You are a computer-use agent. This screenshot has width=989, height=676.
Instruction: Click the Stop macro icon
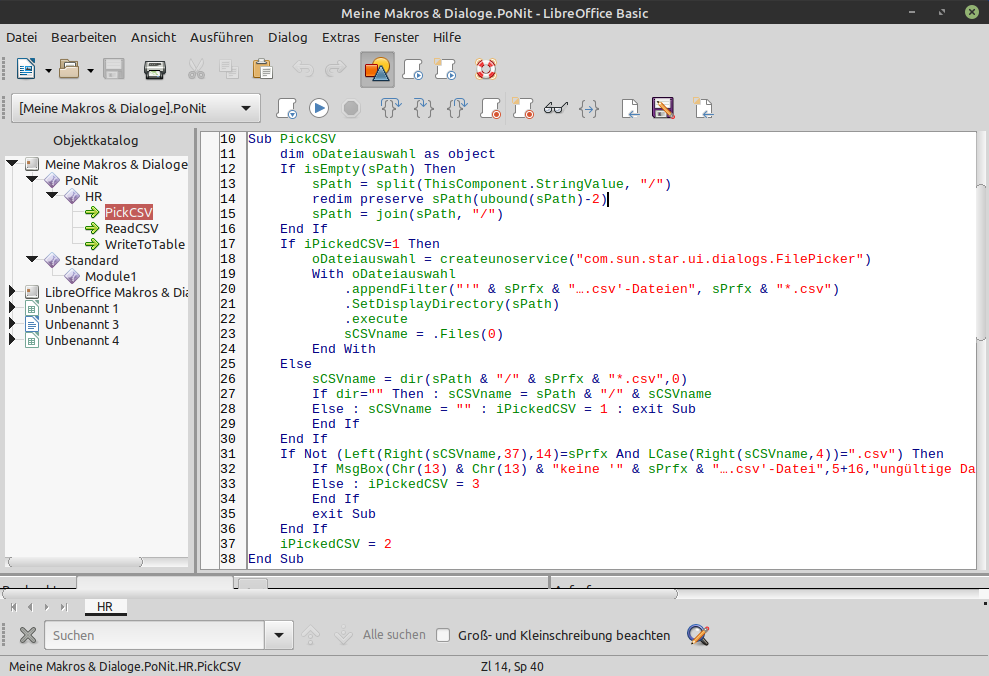click(351, 108)
